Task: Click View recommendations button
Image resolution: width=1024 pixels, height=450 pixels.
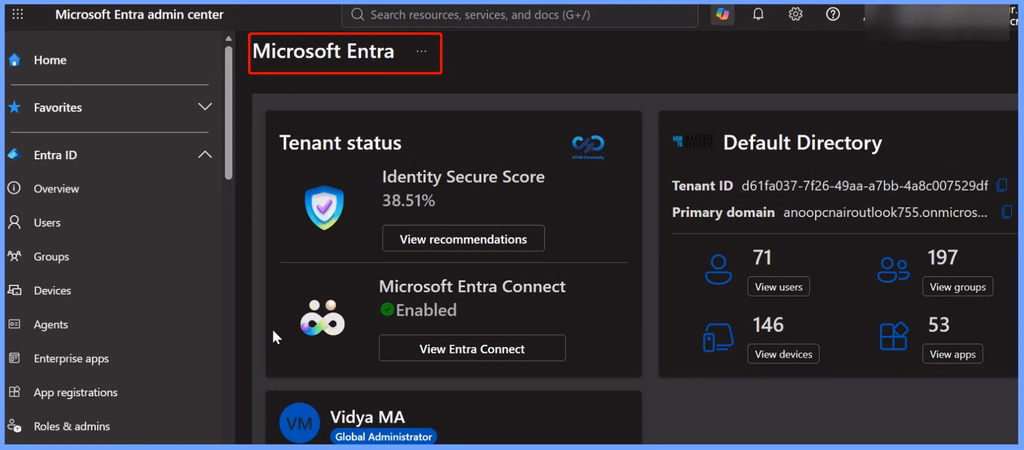Action: click(x=463, y=239)
